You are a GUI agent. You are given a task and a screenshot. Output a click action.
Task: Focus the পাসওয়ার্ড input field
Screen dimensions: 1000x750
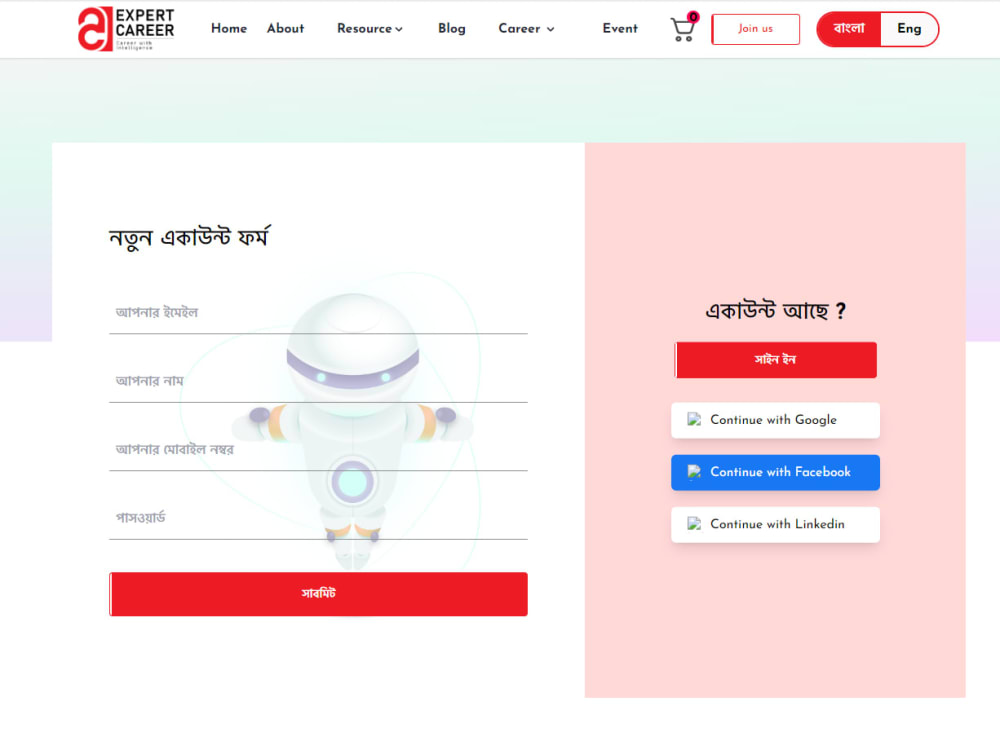click(318, 518)
